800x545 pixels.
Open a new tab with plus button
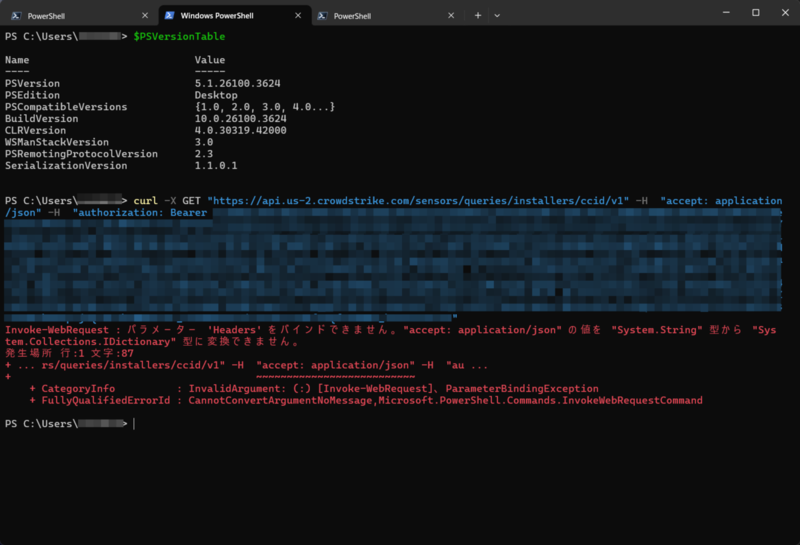click(x=478, y=15)
